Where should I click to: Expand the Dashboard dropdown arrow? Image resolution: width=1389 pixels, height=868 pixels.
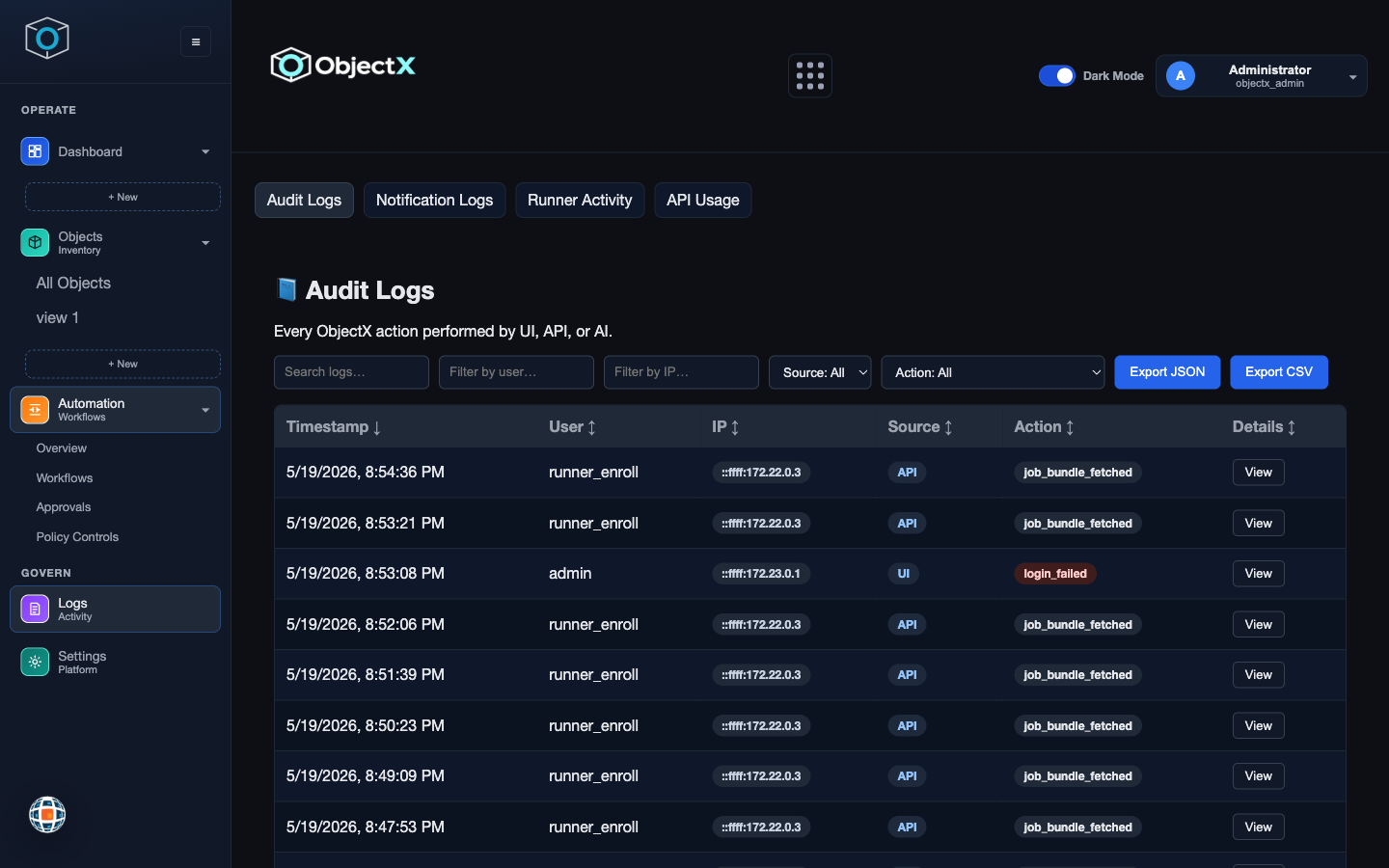(205, 151)
